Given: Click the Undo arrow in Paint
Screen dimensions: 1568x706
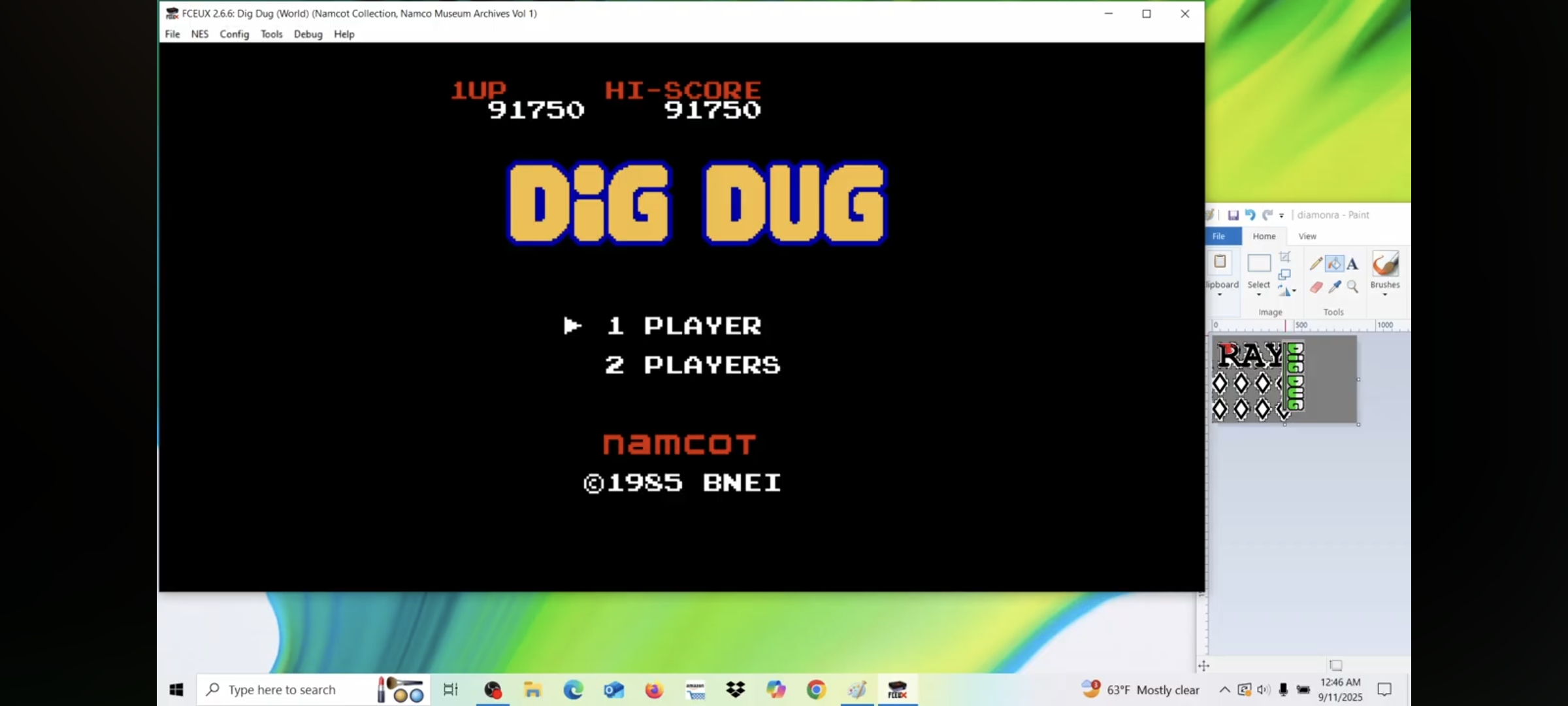Looking at the screenshot, I should click(1250, 215).
